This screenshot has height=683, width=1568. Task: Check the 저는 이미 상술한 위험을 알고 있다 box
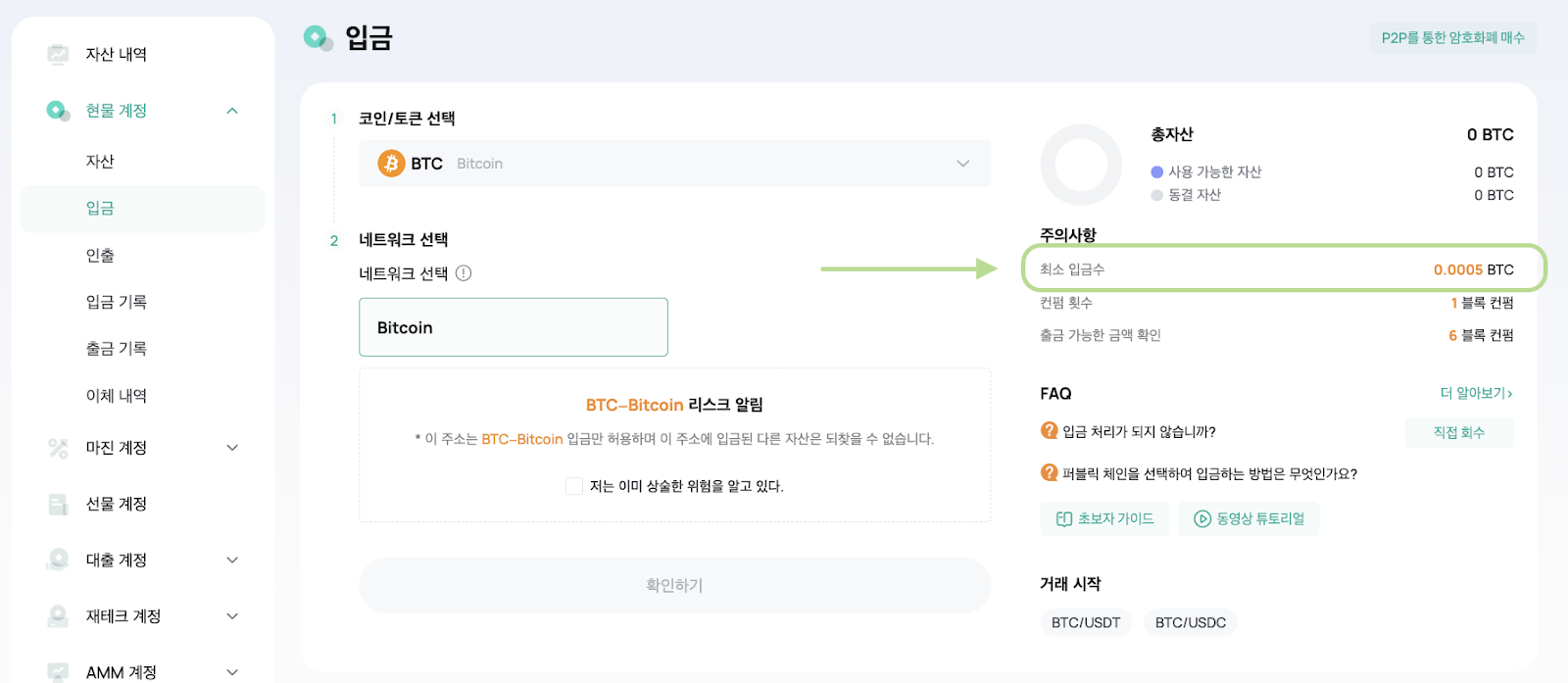(x=574, y=486)
